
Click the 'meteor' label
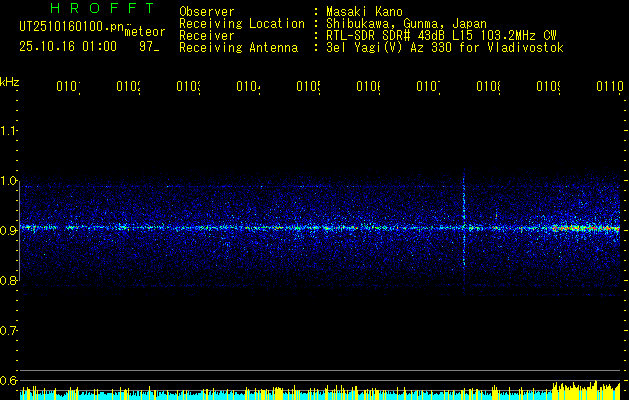pos(145,32)
